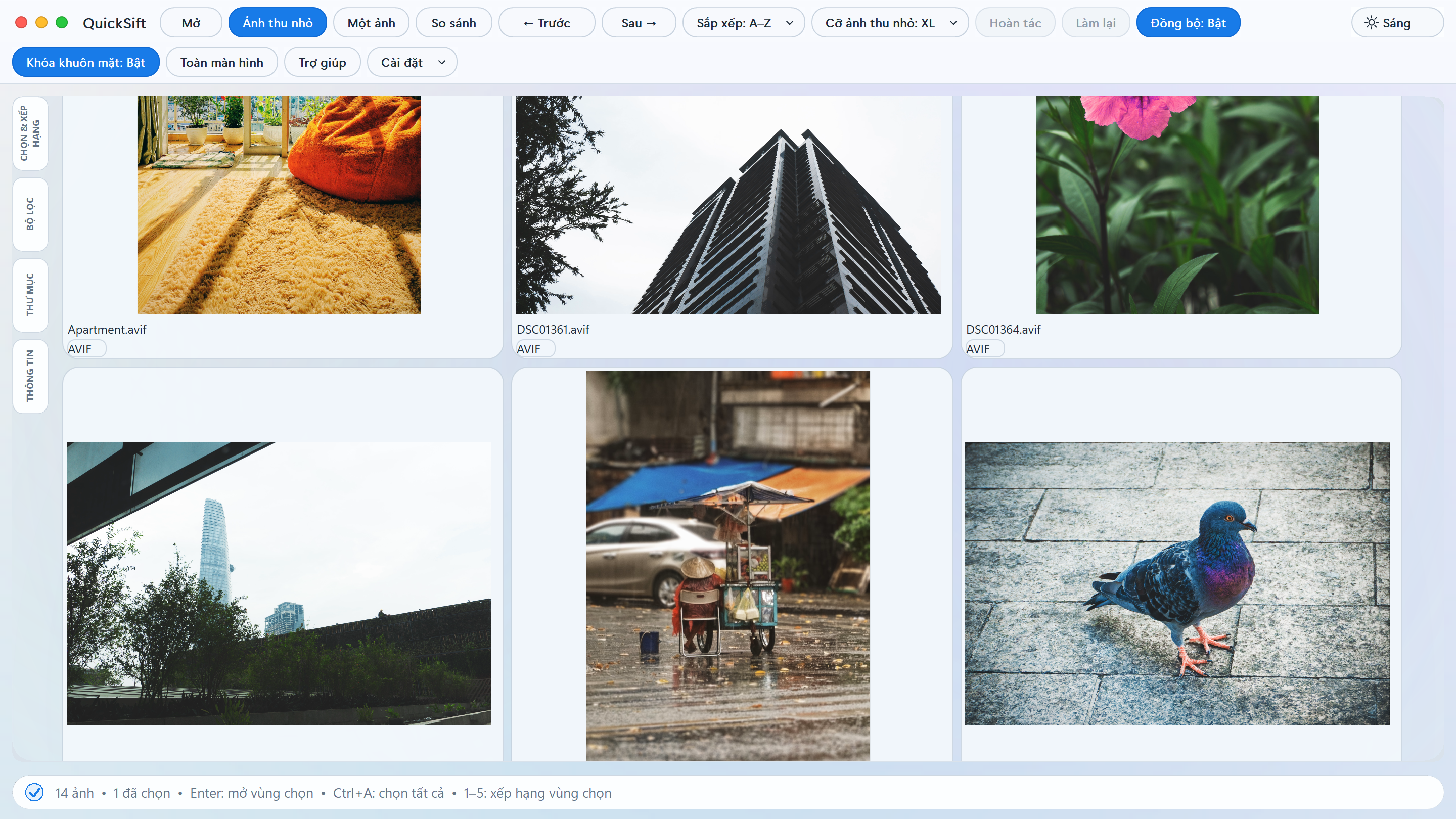Click the Mở button
This screenshot has height=819, width=1456.
(191, 23)
